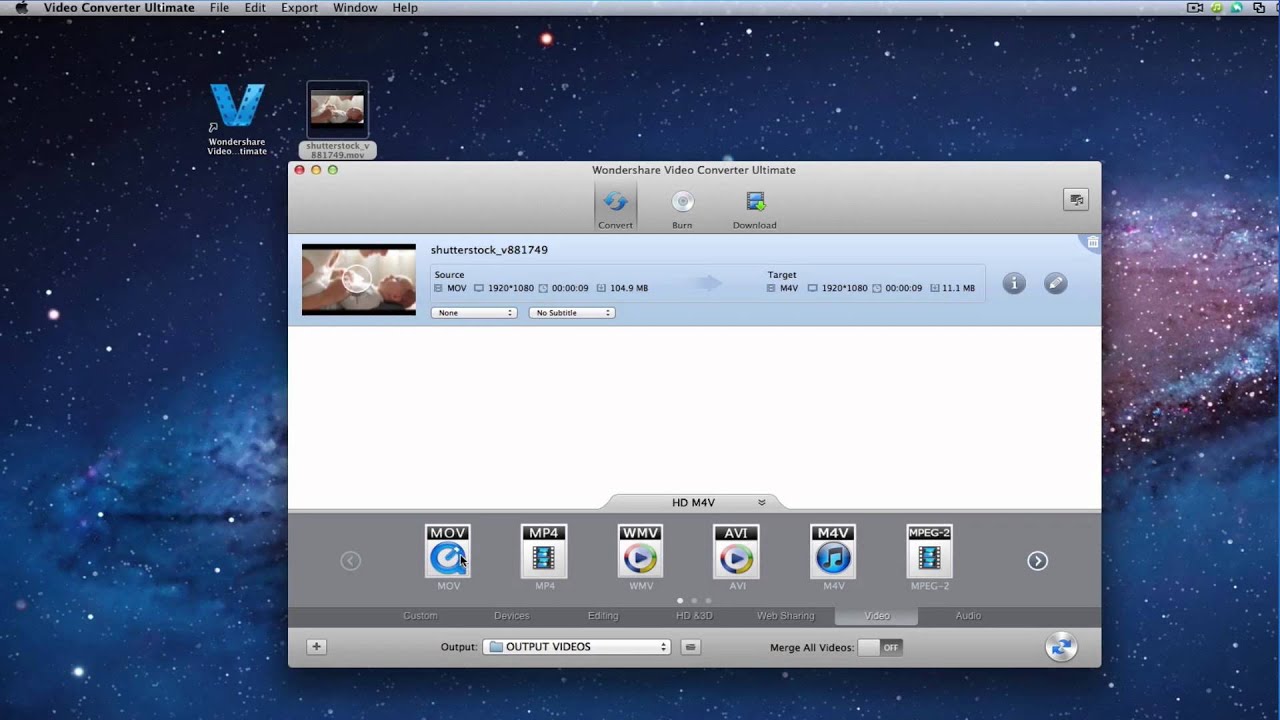Switch to the Editing format tab

point(603,616)
